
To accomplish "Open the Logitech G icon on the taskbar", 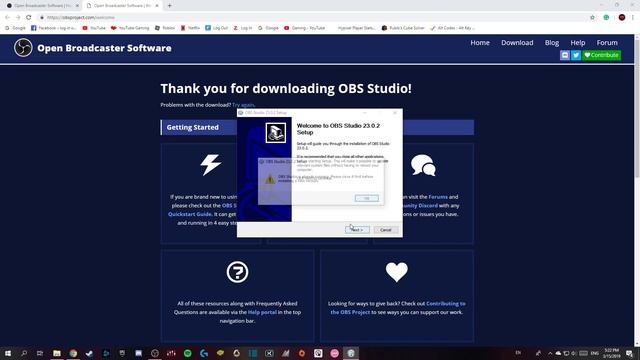I will click(204, 353).
